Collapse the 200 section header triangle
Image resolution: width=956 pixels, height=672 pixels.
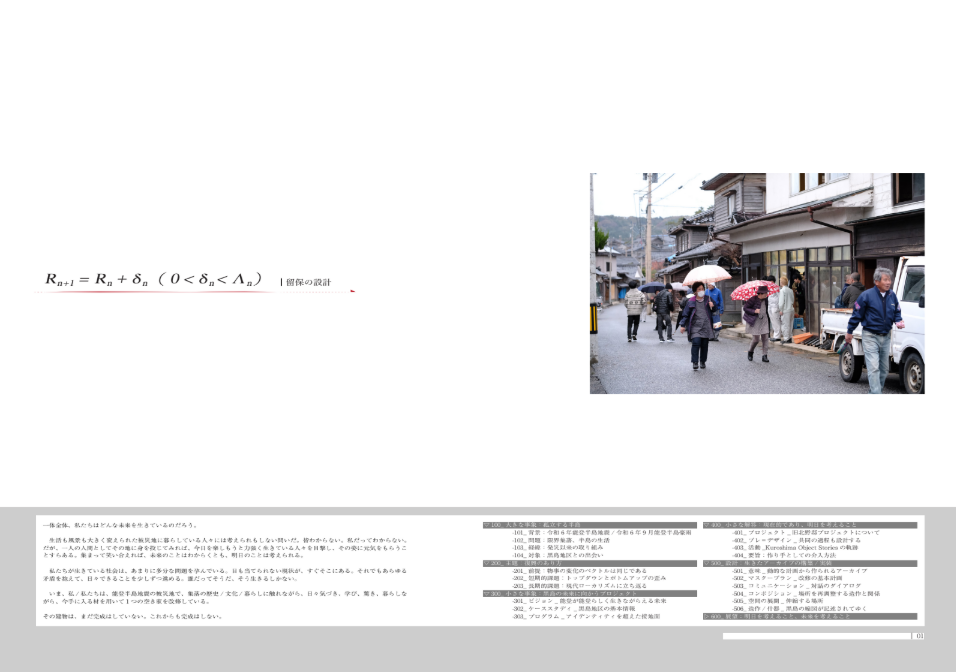pyautogui.click(x=486, y=563)
